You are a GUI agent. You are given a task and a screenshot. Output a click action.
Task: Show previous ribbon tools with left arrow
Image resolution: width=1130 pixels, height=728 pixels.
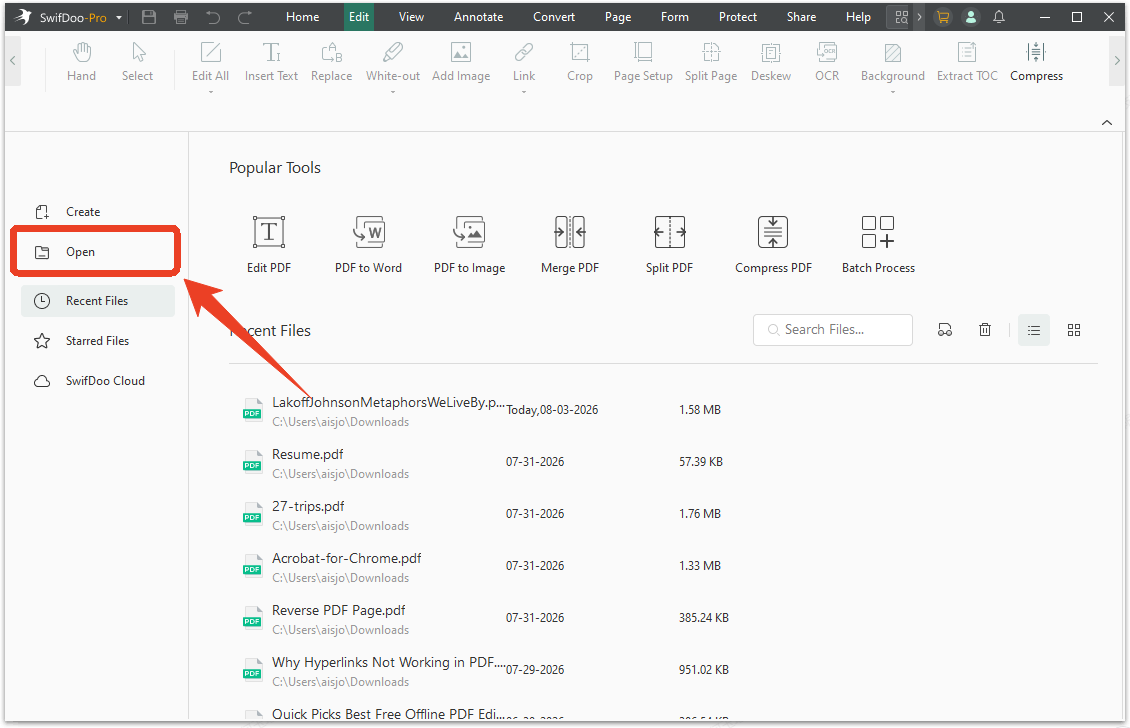[x=12, y=61]
